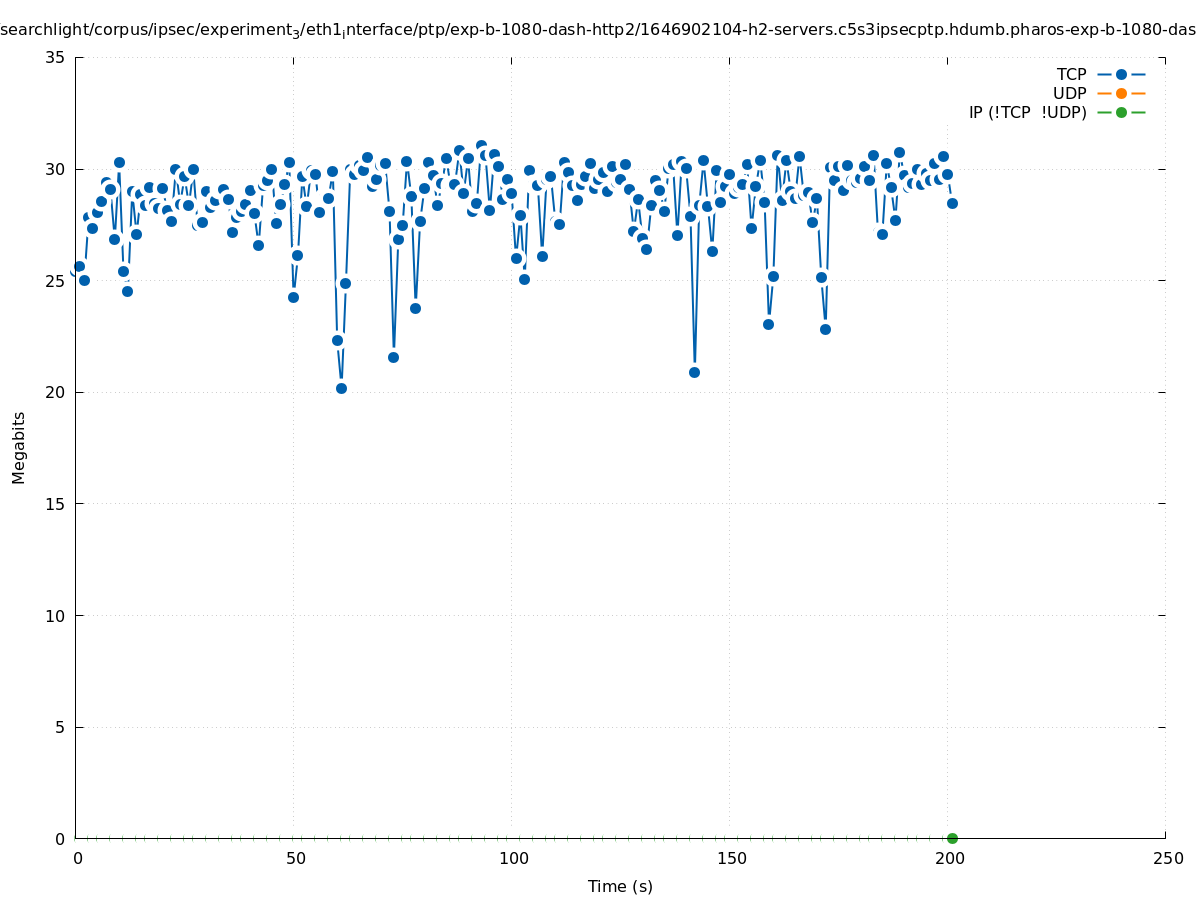Click the 'Megabits' y-axis label
This screenshot has height=900, width=1197.
pos(19,447)
